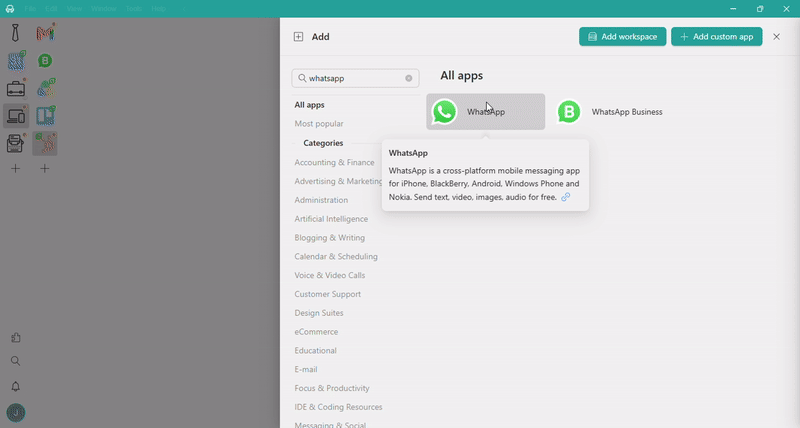Open the Gmail app in sidebar
800x428 pixels.
pos(45,33)
